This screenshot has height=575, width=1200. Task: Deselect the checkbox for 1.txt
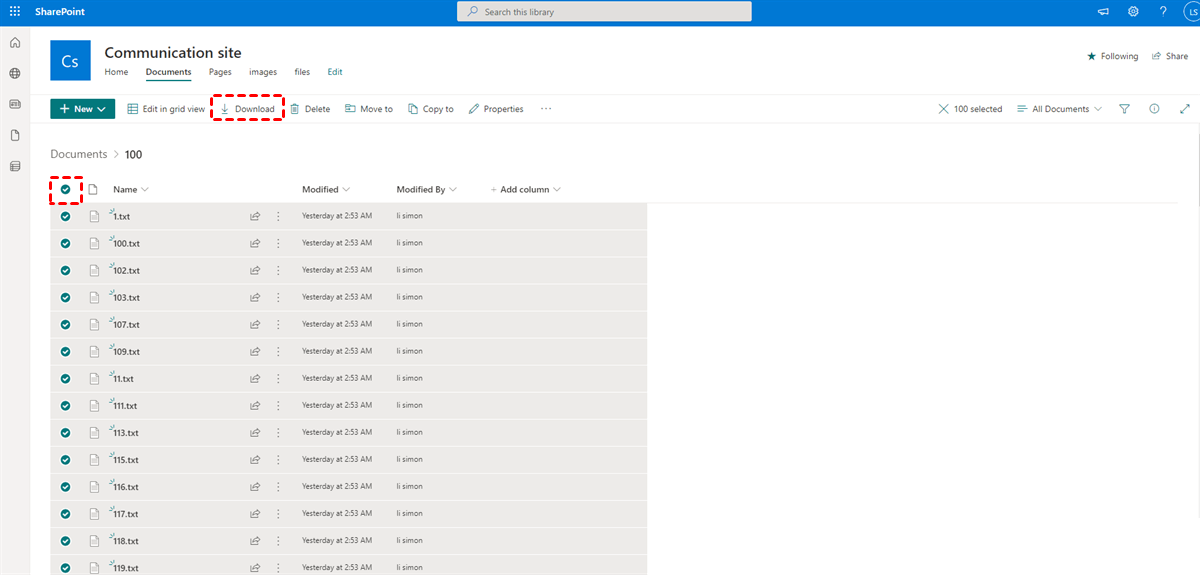pyautogui.click(x=66, y=216)
